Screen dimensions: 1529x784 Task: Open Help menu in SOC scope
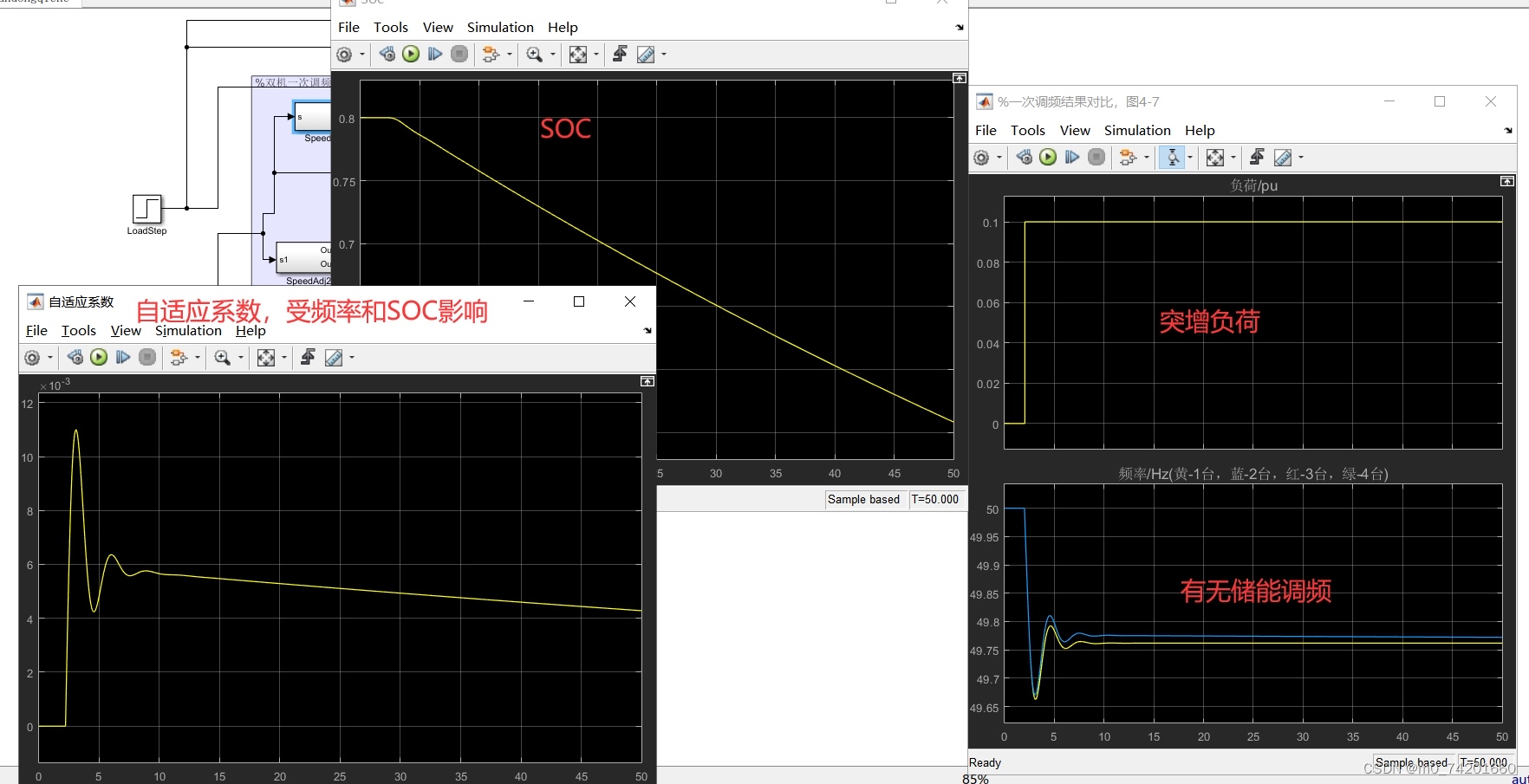[x=563, y=28]
